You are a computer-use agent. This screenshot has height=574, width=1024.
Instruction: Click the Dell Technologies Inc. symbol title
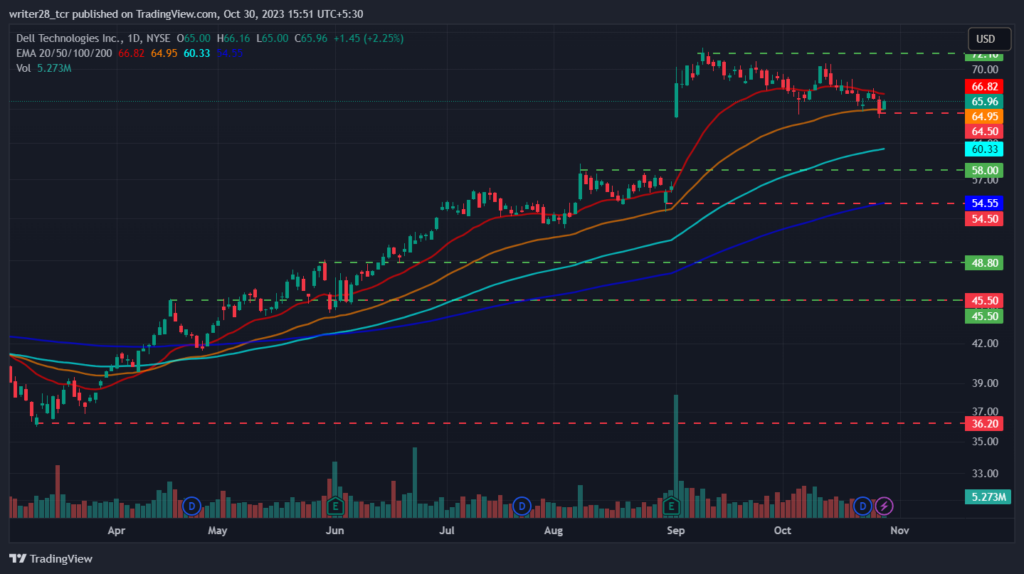67,39
